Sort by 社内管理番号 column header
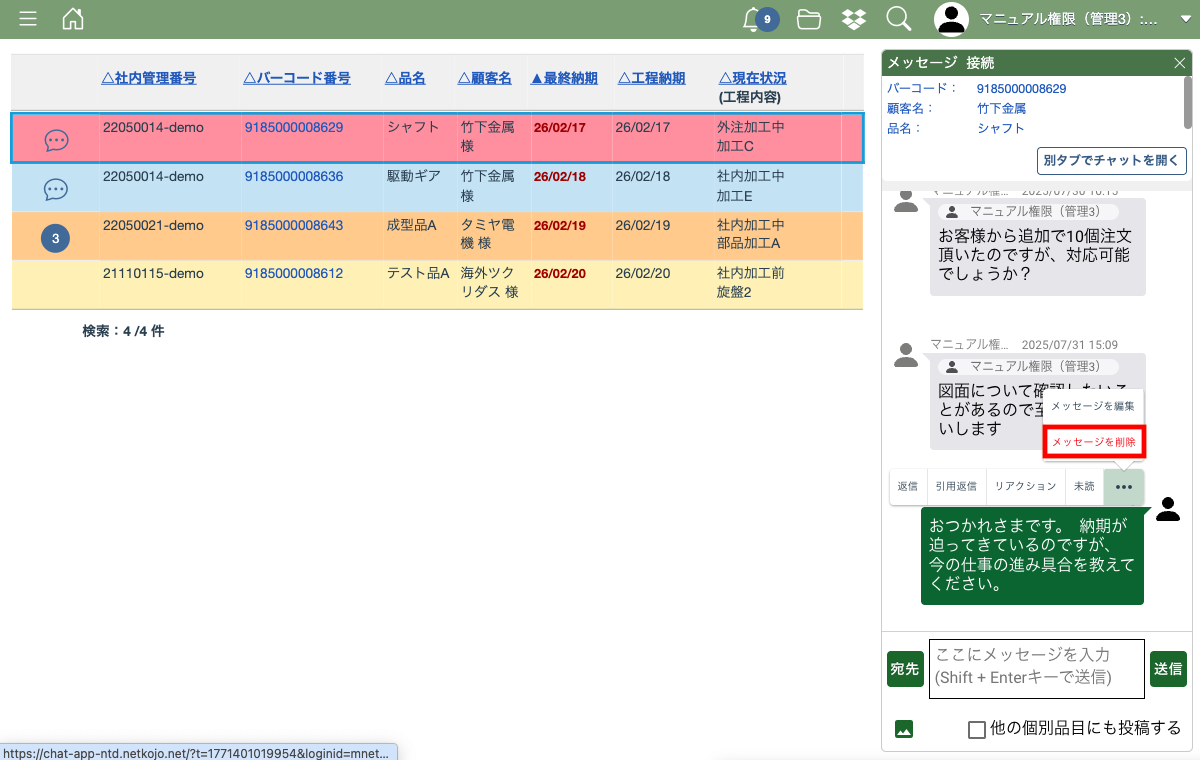 149,78
